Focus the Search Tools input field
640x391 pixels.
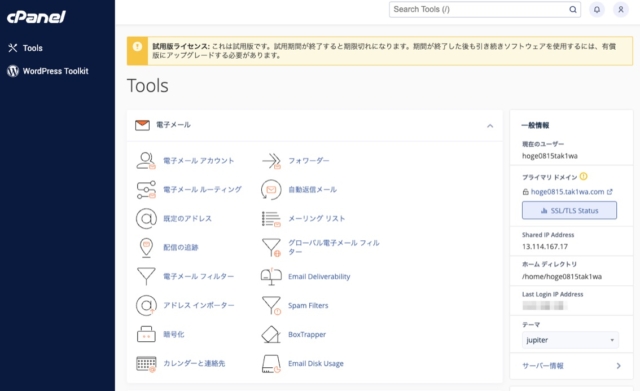(x=485, y=9)
